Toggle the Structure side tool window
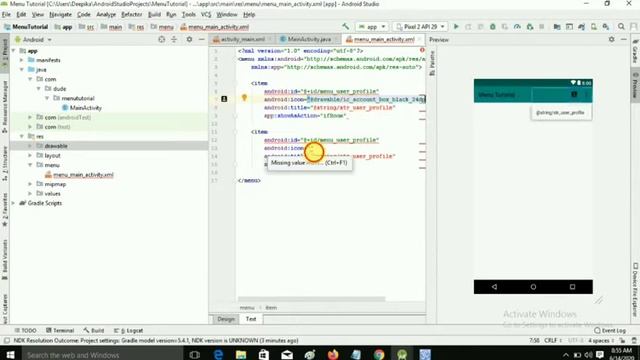 (x=4, y=163)
